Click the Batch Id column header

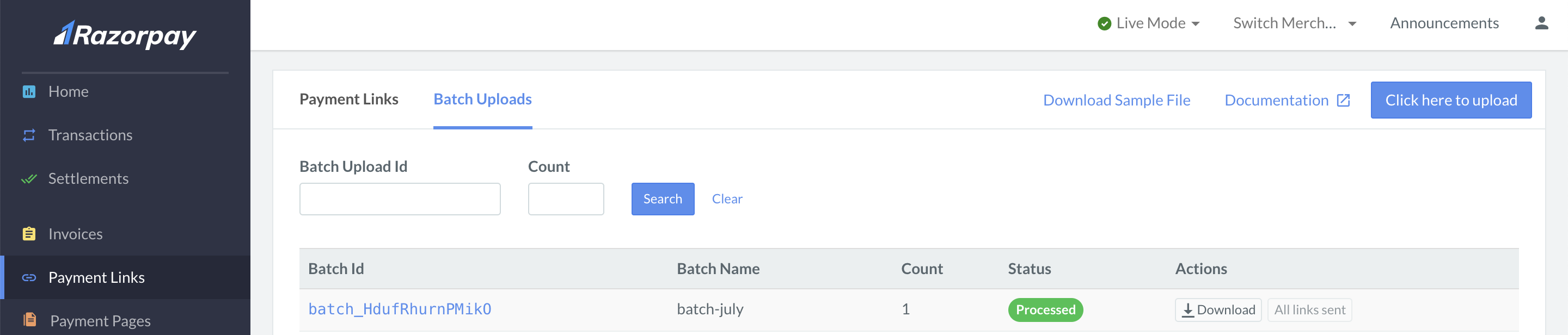pyautogui.click(x=336, y=269)
